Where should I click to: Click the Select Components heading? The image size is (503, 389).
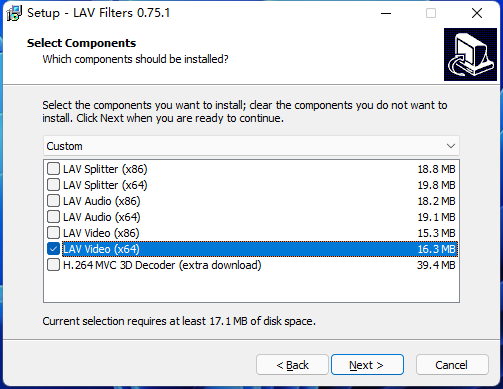click(81, 43)
